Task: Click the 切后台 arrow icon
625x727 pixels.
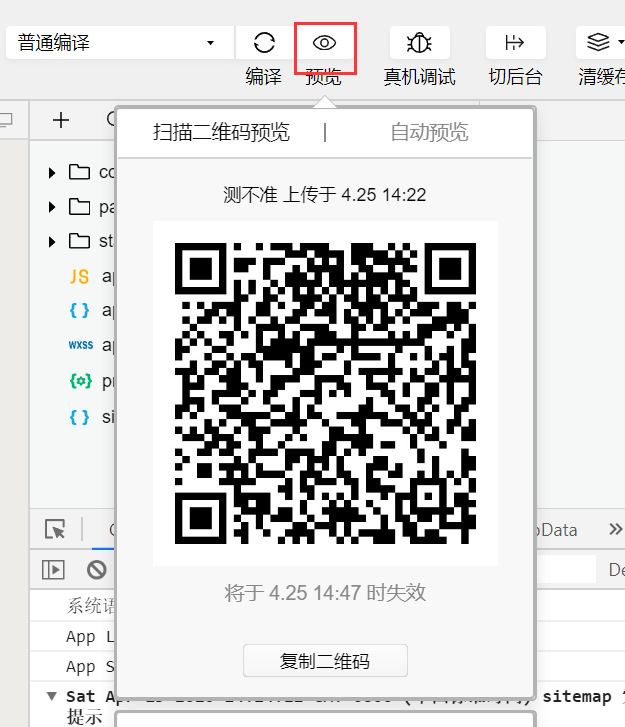Action: point(515,43)
